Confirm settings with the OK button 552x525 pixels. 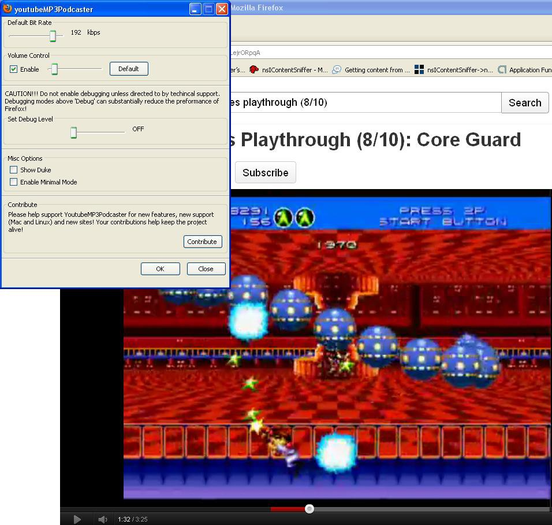160,269
